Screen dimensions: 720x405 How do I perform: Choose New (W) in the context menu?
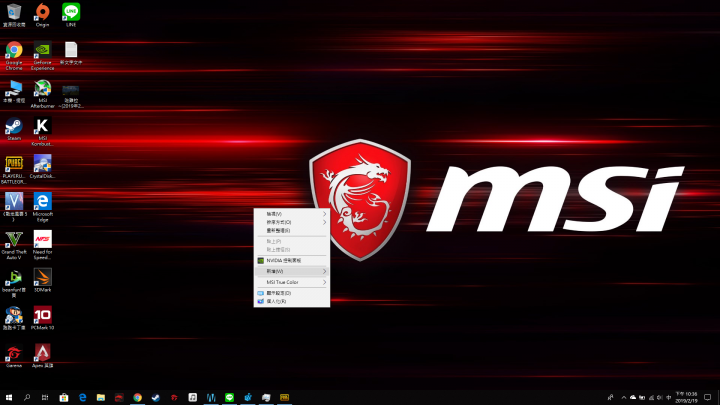tap(292, 271)
